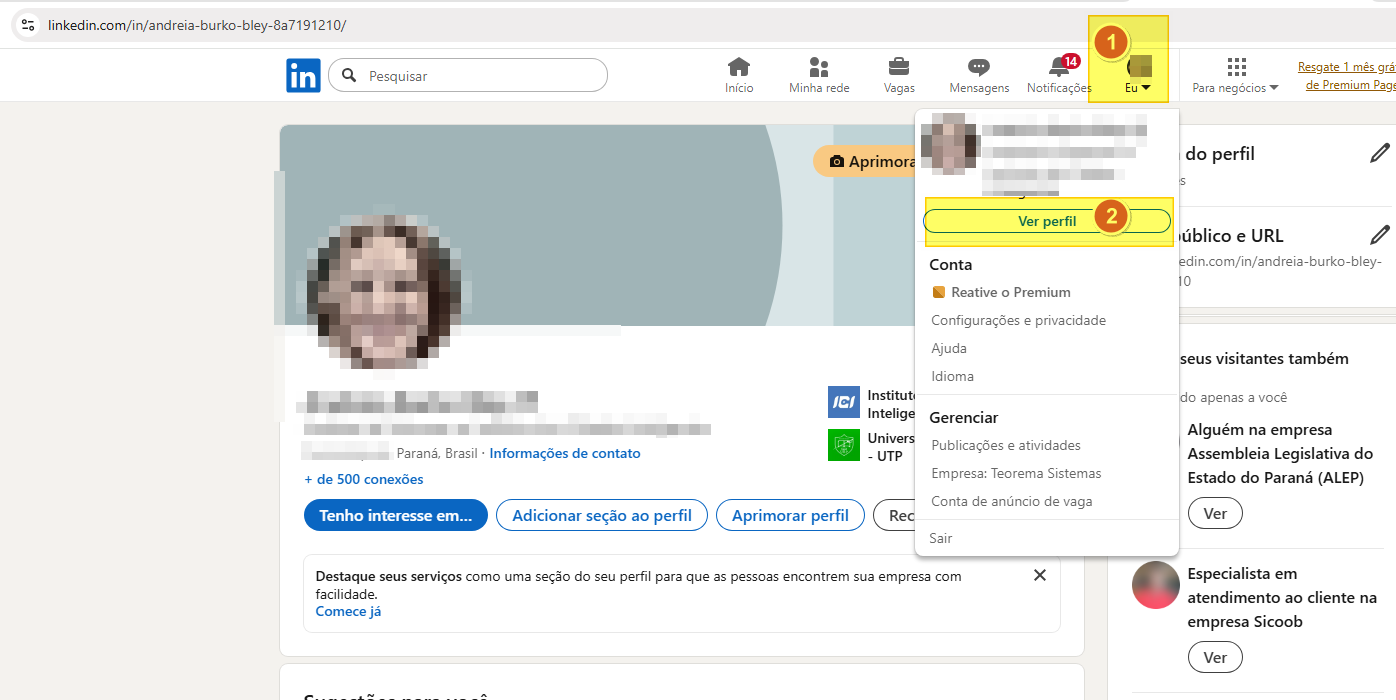Click the Sicoob specialist avatar

coord(1156,585)
